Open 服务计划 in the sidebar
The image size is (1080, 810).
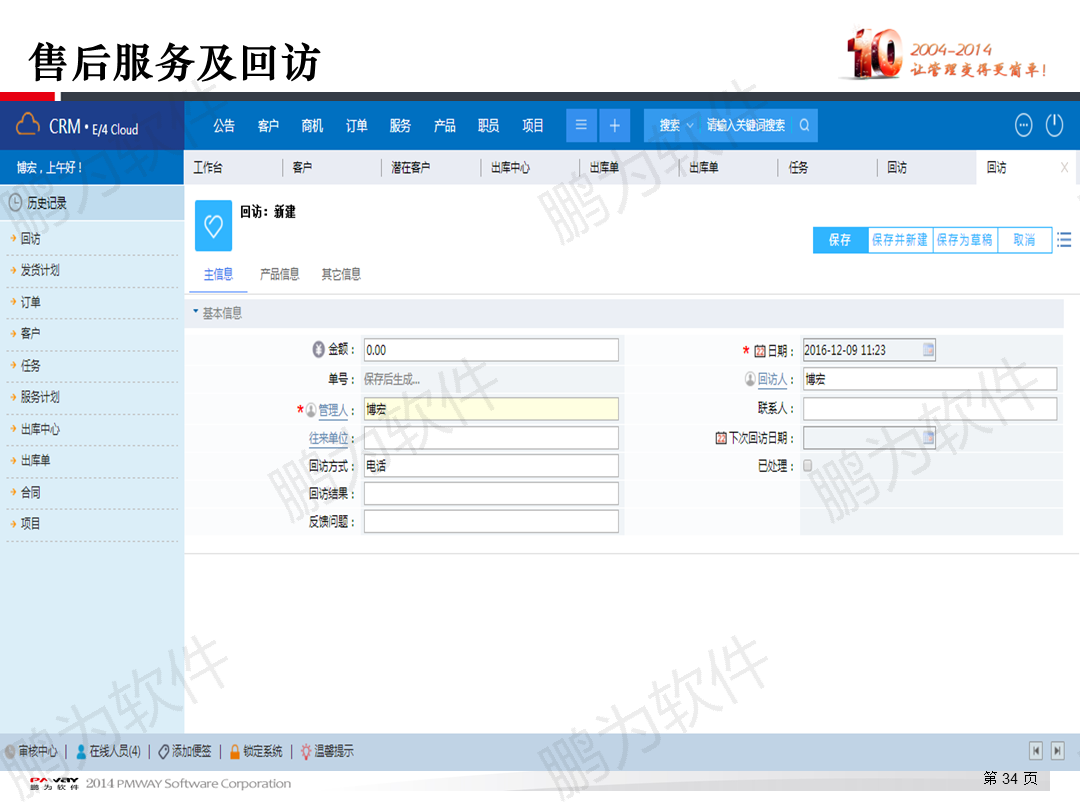(x=40, y=397)
